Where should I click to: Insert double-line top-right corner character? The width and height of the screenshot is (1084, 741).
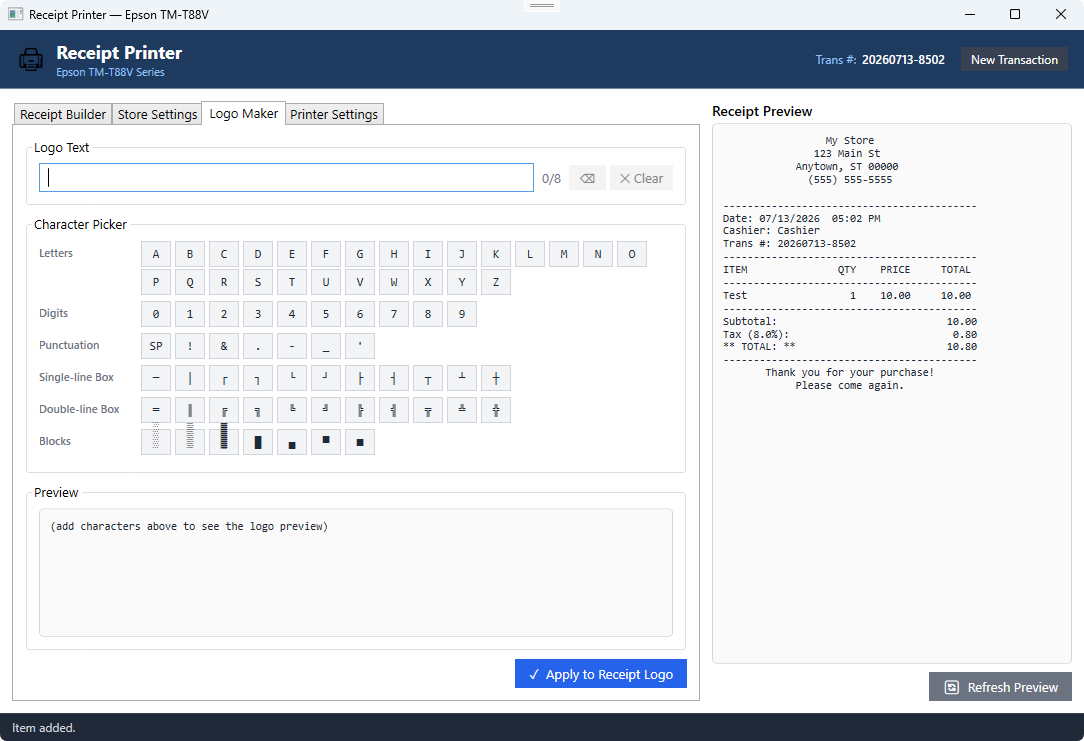click(x=257, y=410)
